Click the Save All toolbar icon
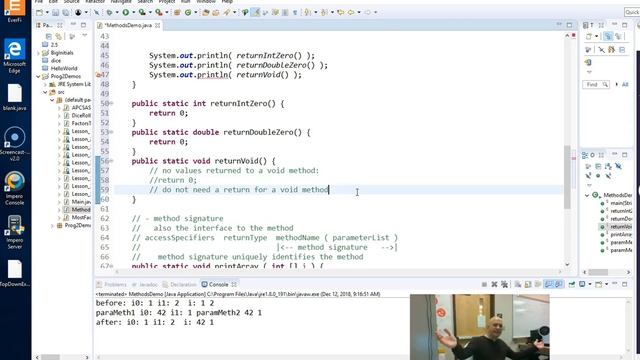640x360 pixels. point(65,13)
